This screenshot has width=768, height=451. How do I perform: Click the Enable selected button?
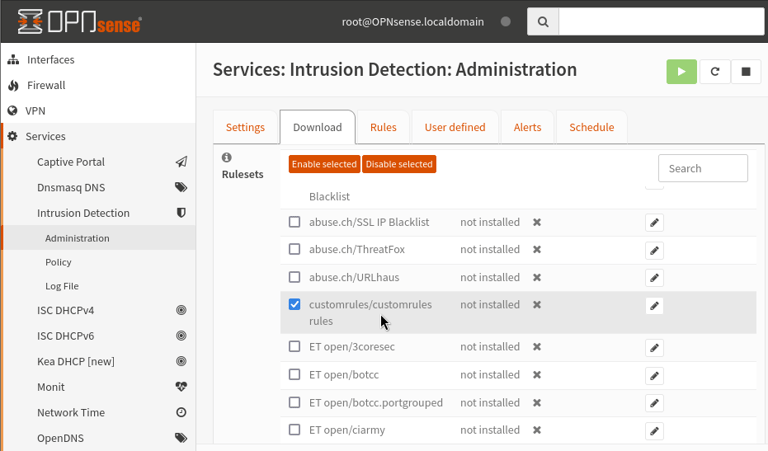324,164
